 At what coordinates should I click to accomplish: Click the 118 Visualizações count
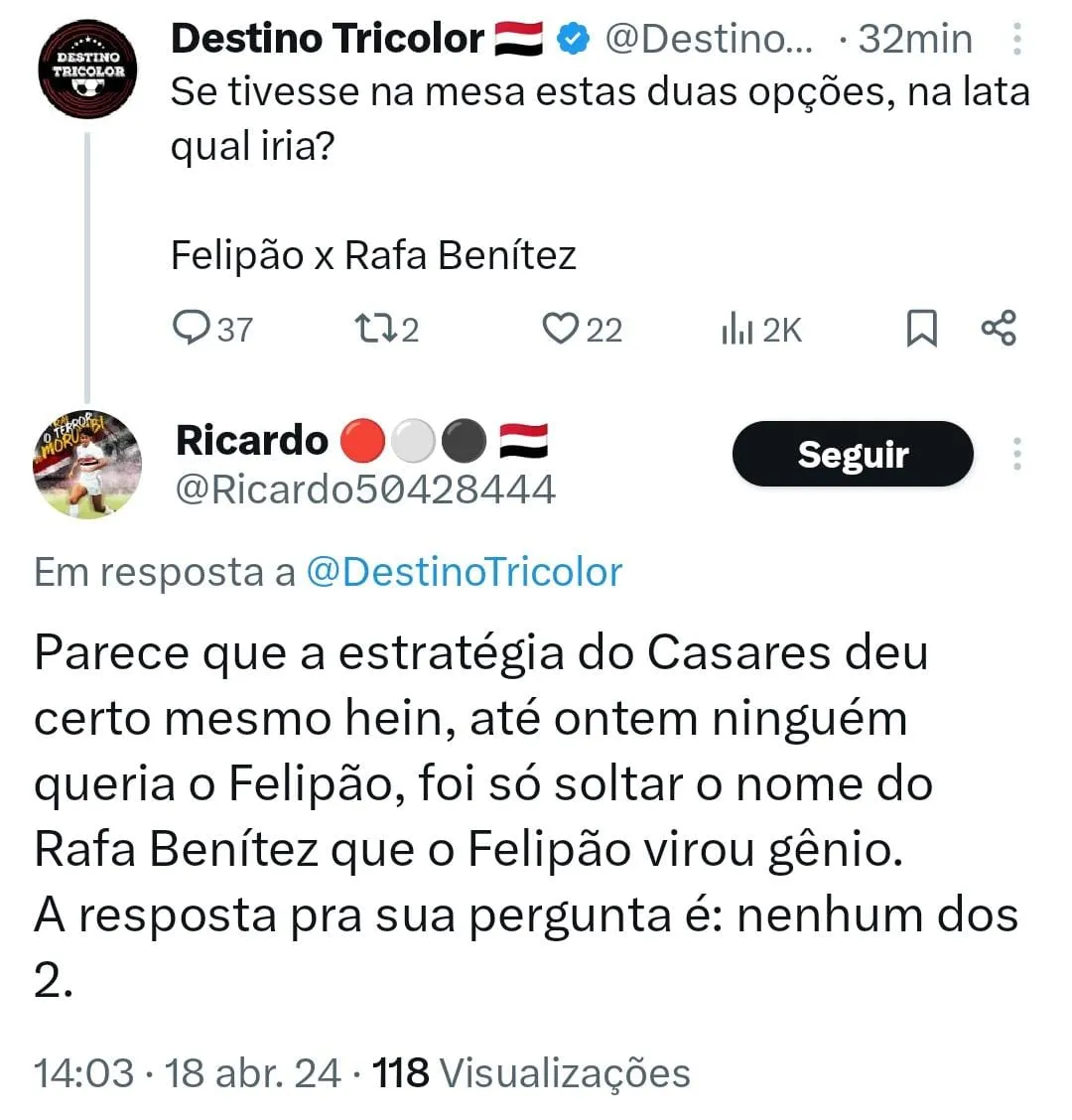[531, 1073]
